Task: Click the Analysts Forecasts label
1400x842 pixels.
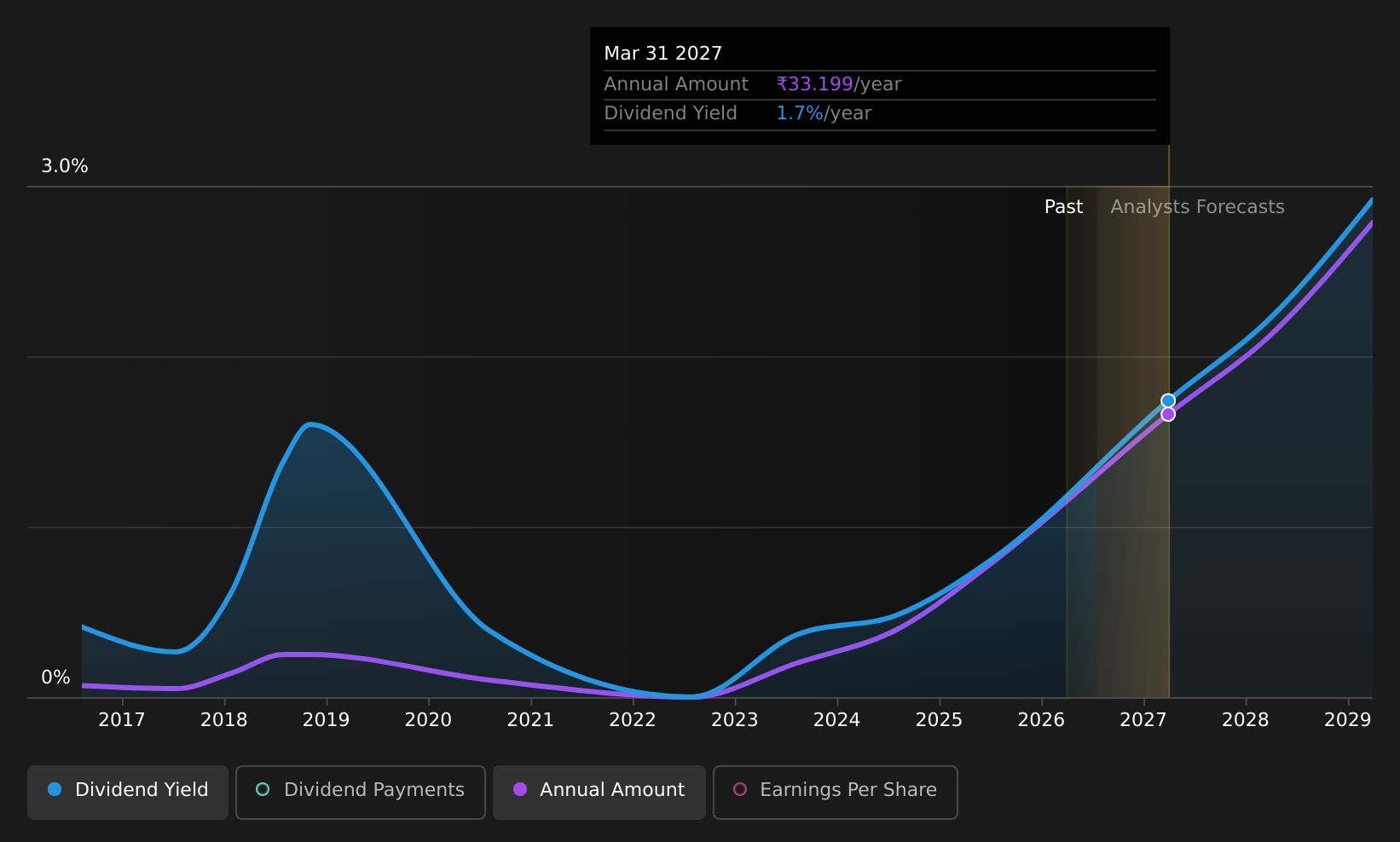Action: point(1197,207)
